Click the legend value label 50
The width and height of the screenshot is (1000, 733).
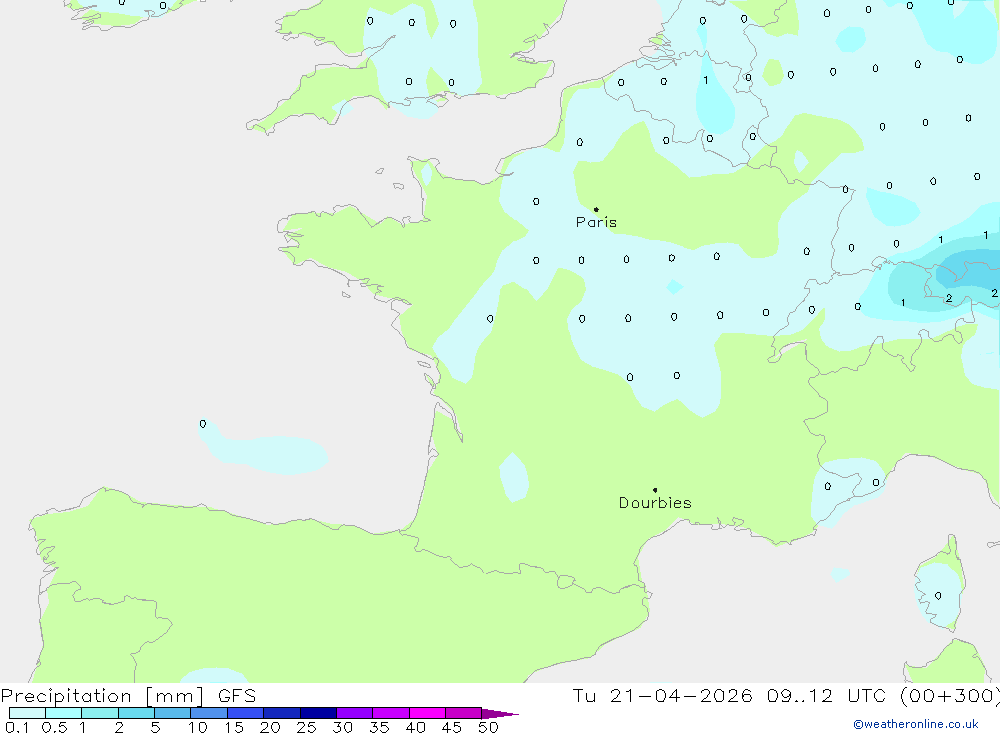pyautogui.click(x=488, y=727)
